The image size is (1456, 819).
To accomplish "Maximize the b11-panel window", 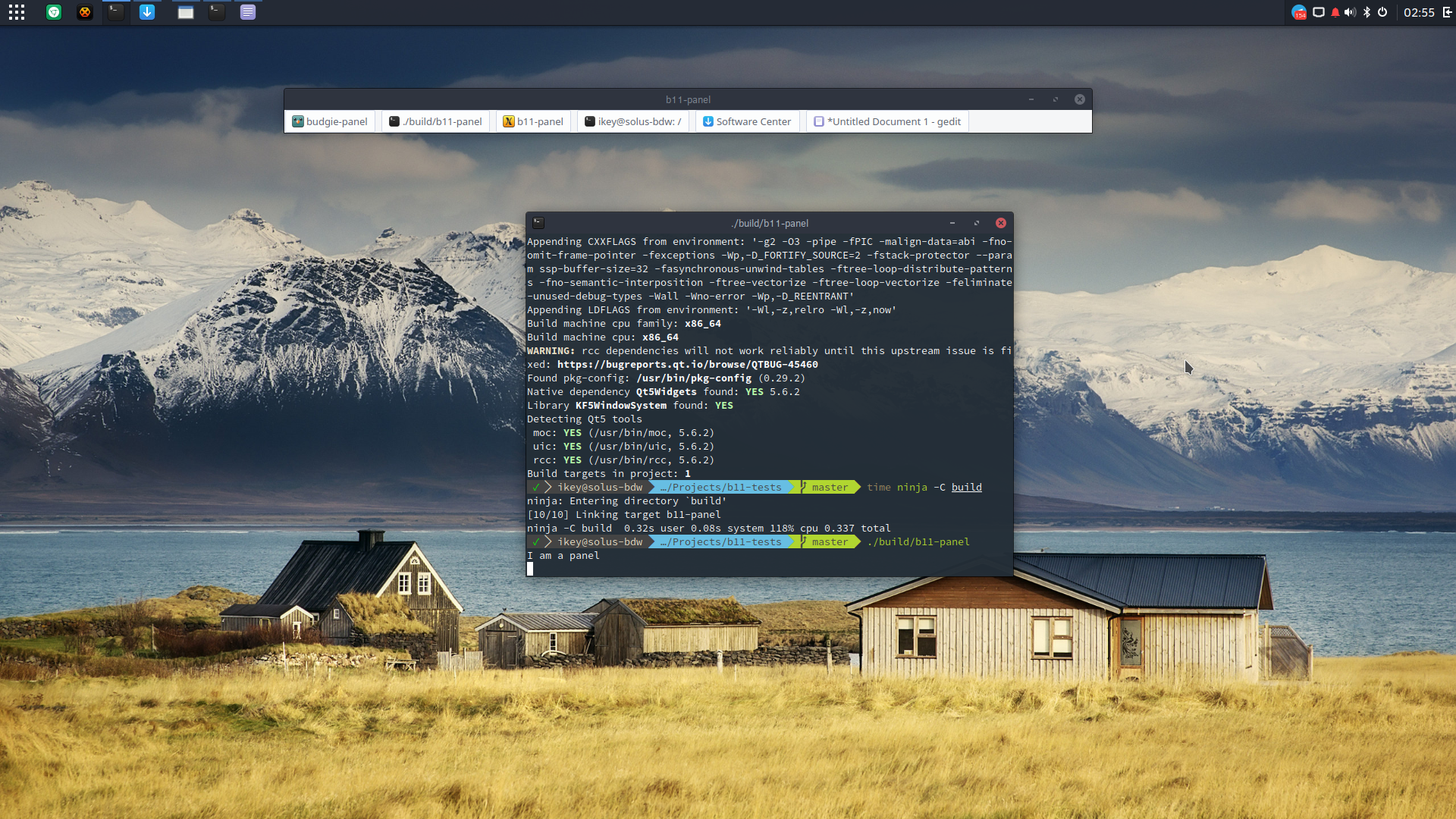I will click(x=1056, y=99).
